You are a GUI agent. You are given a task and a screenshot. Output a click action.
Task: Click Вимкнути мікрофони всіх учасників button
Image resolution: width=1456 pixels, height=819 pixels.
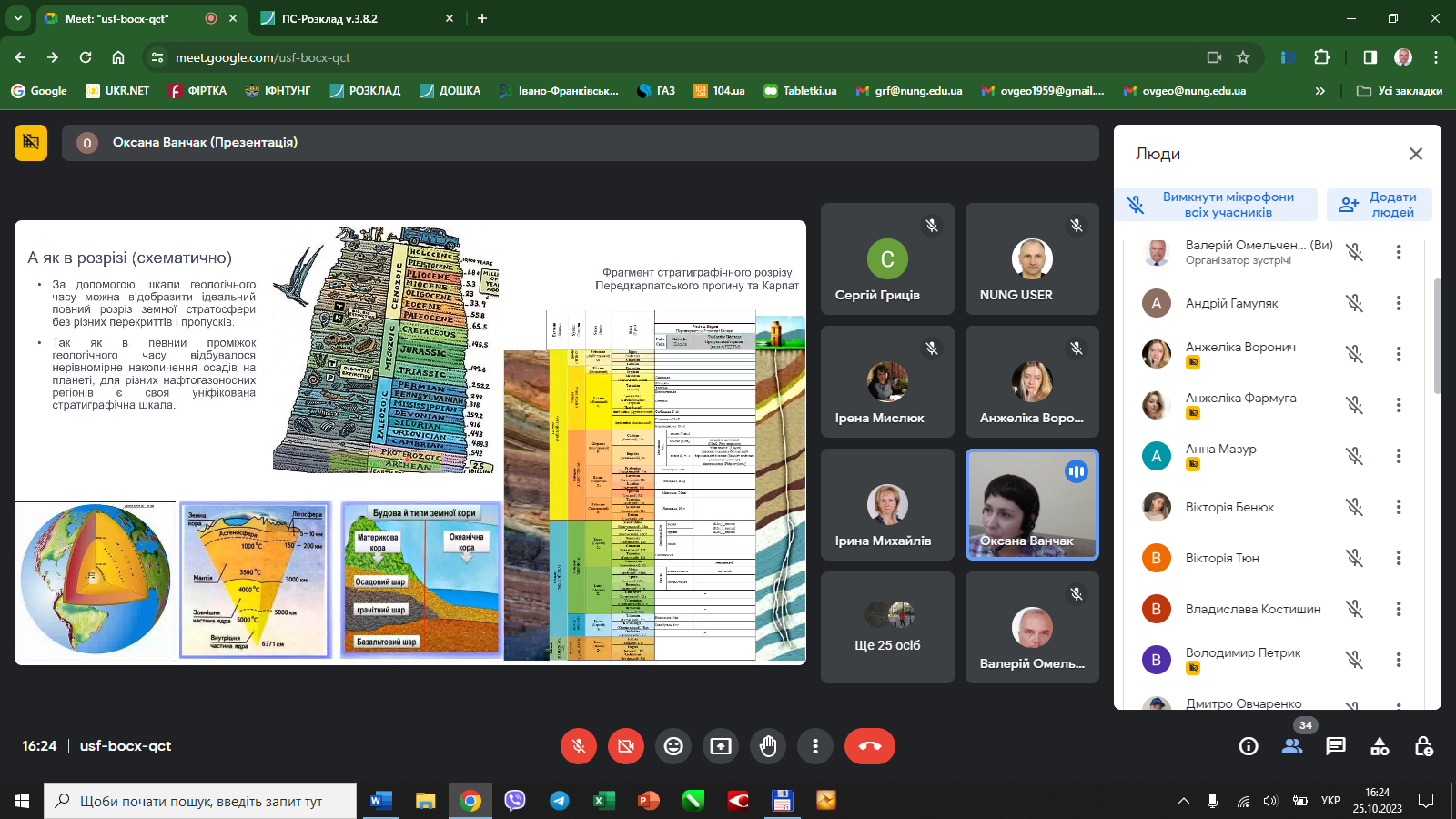click(1217, 205)
